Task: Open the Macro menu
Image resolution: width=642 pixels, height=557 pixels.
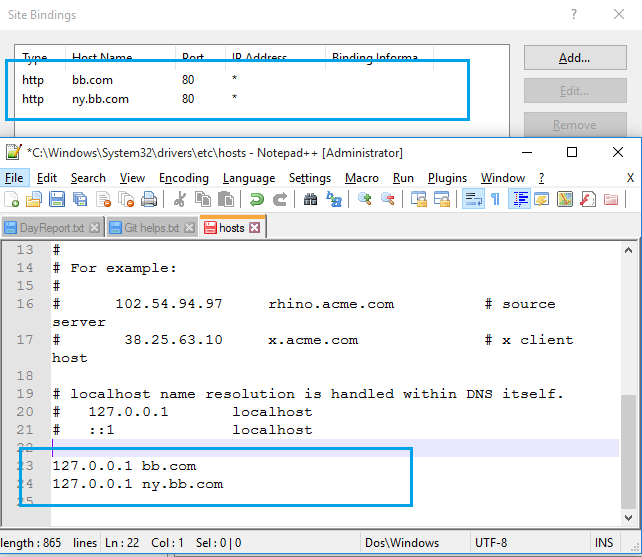Action: click(362, 178)
